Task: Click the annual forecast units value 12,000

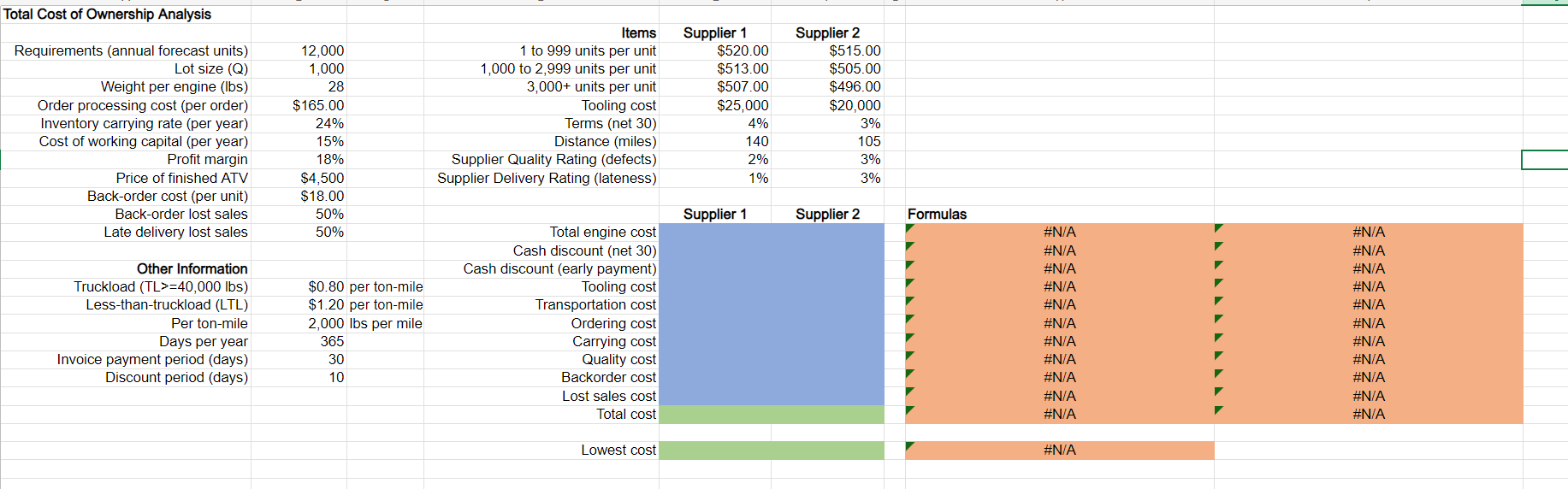Action: (x=299, y=51)
